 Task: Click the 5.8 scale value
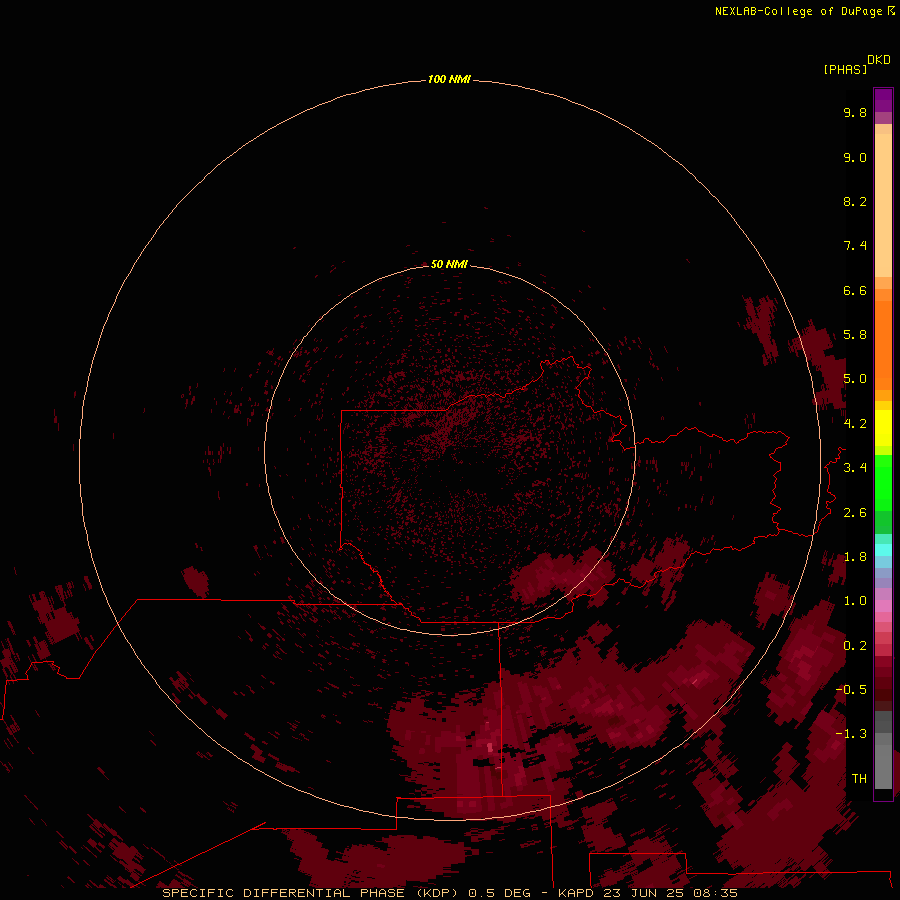coord(855,335)
